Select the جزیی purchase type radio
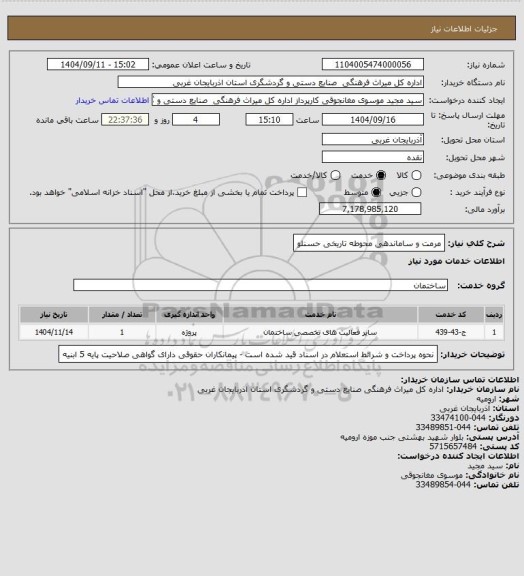Viewport: 524px width, 576px height. 416,192
